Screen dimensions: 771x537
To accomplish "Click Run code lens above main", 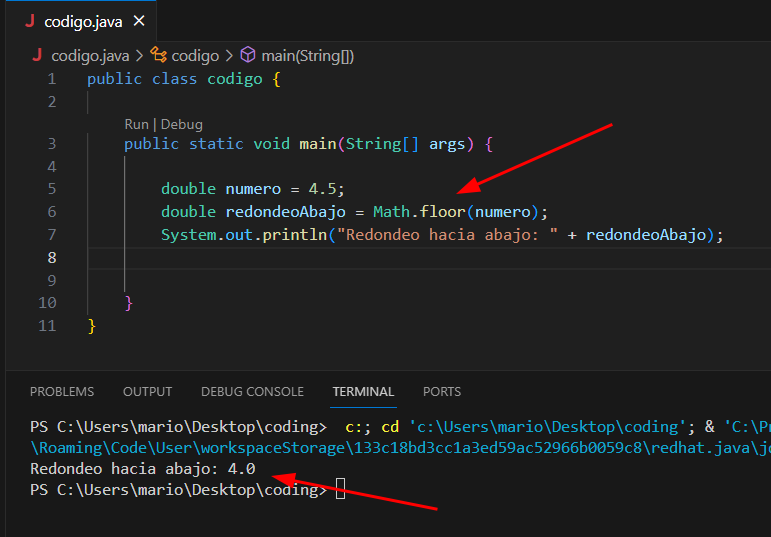I will coord(136,124).
